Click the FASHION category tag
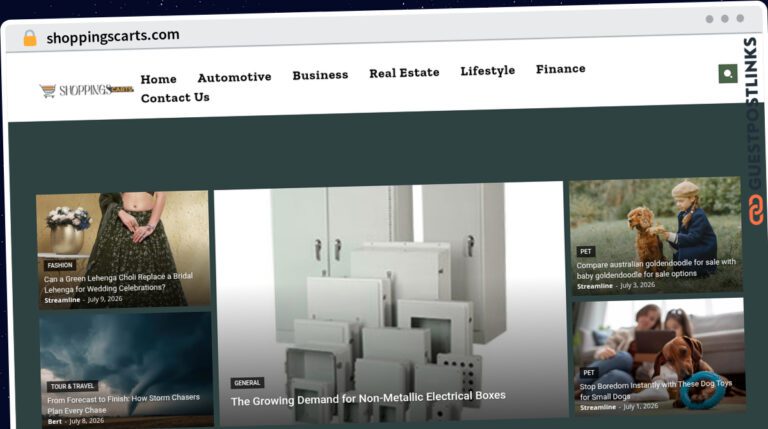Viewport: 768px width, 429px height. click(60, 265)
